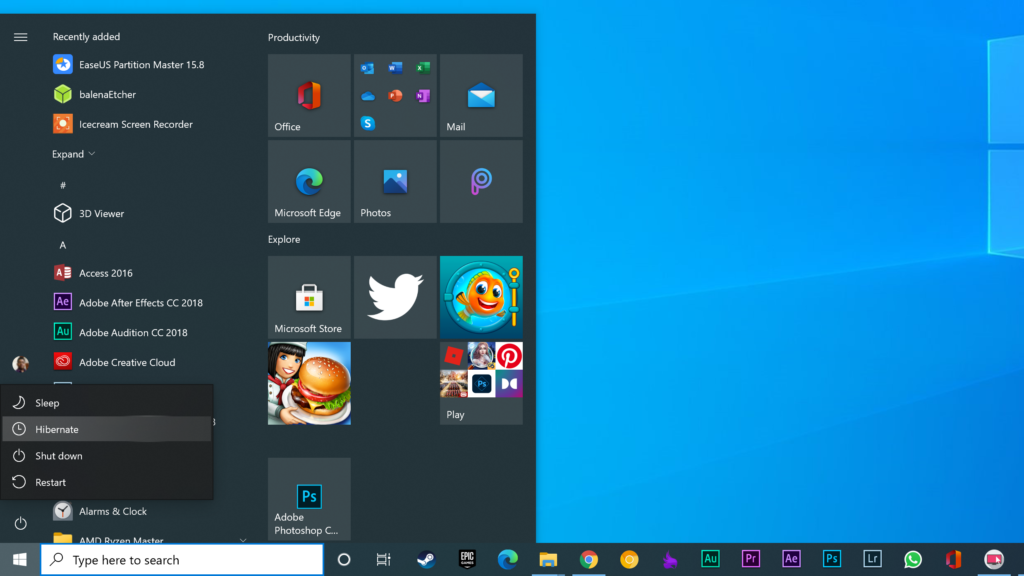1024x576 pixels.
Task: Click the Productivity group header
Action: click(294, 38)
